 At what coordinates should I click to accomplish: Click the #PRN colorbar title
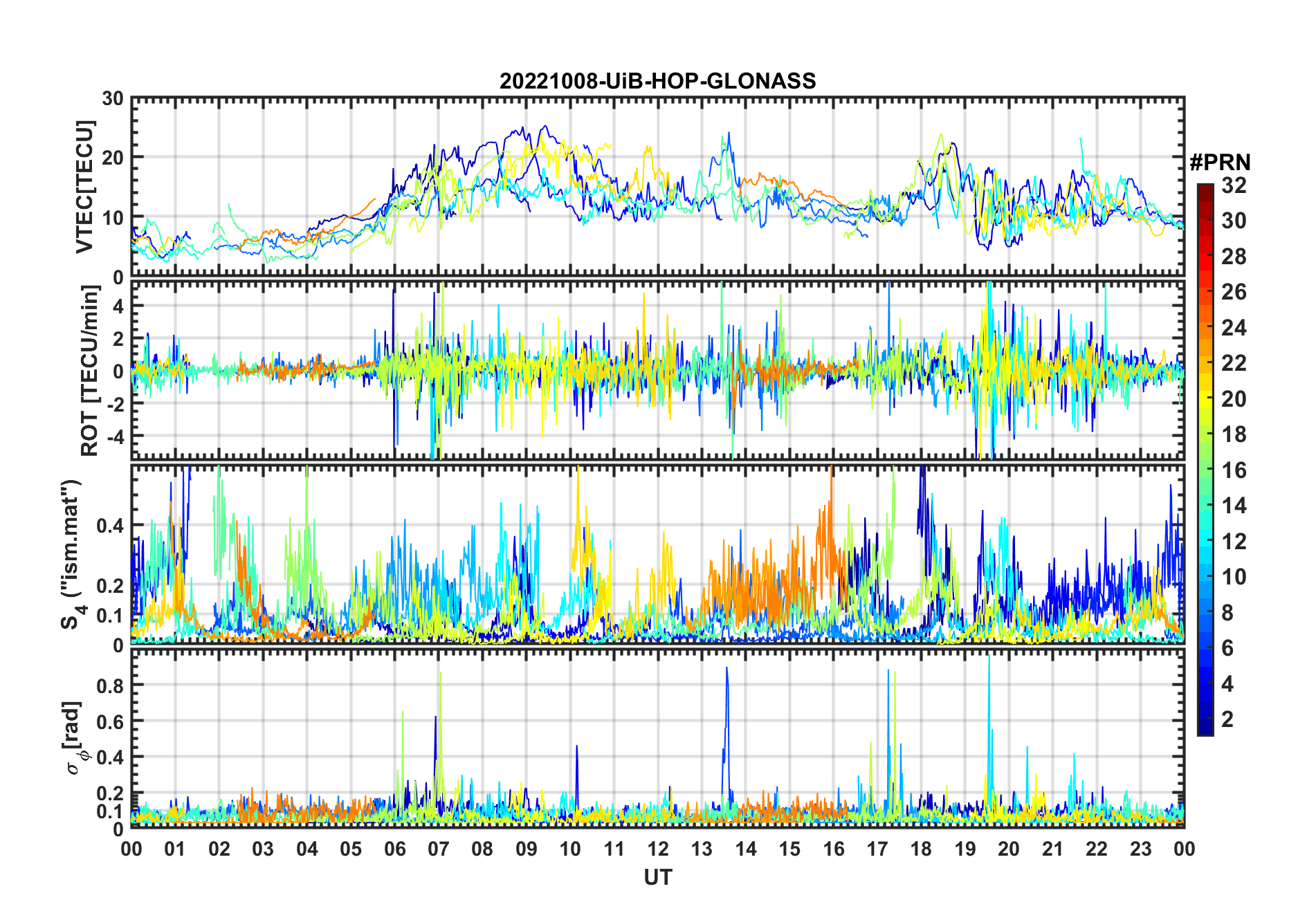point(1220,163)
